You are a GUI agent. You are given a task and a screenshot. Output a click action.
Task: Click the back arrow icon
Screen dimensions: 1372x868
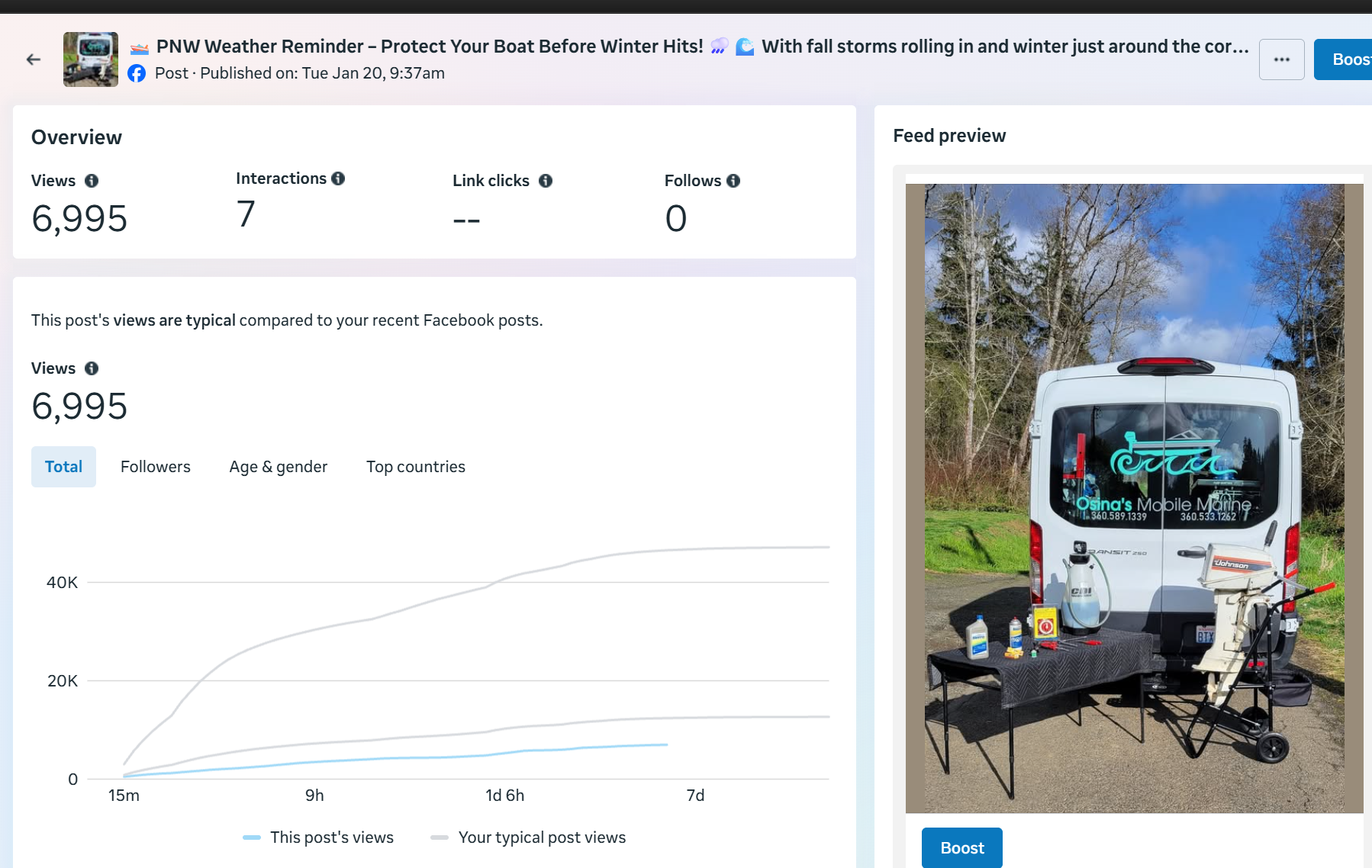34,59
